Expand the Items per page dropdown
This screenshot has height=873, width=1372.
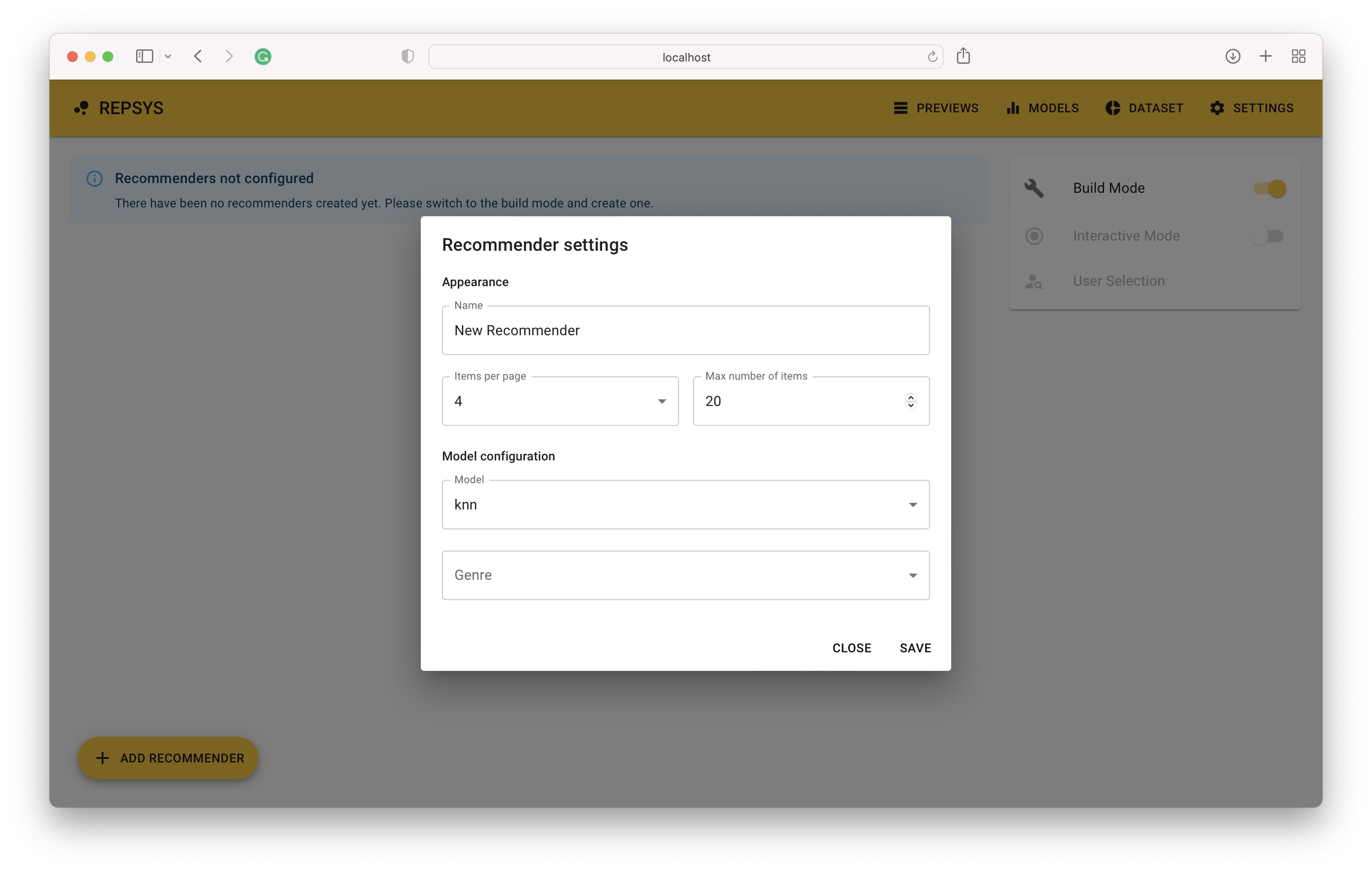pos(560,402)
